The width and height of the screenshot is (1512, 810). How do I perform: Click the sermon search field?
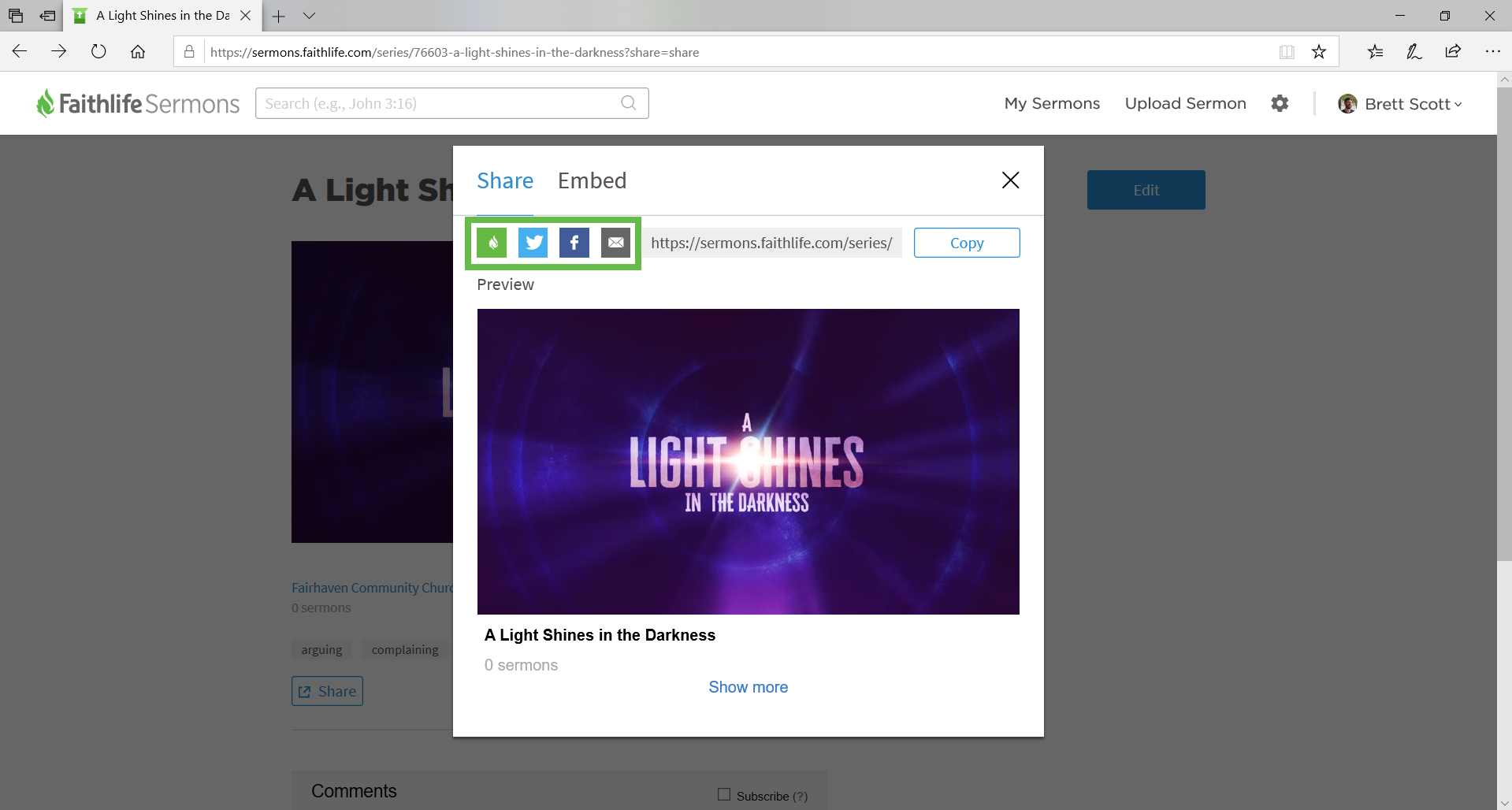(x=441, y=103)
